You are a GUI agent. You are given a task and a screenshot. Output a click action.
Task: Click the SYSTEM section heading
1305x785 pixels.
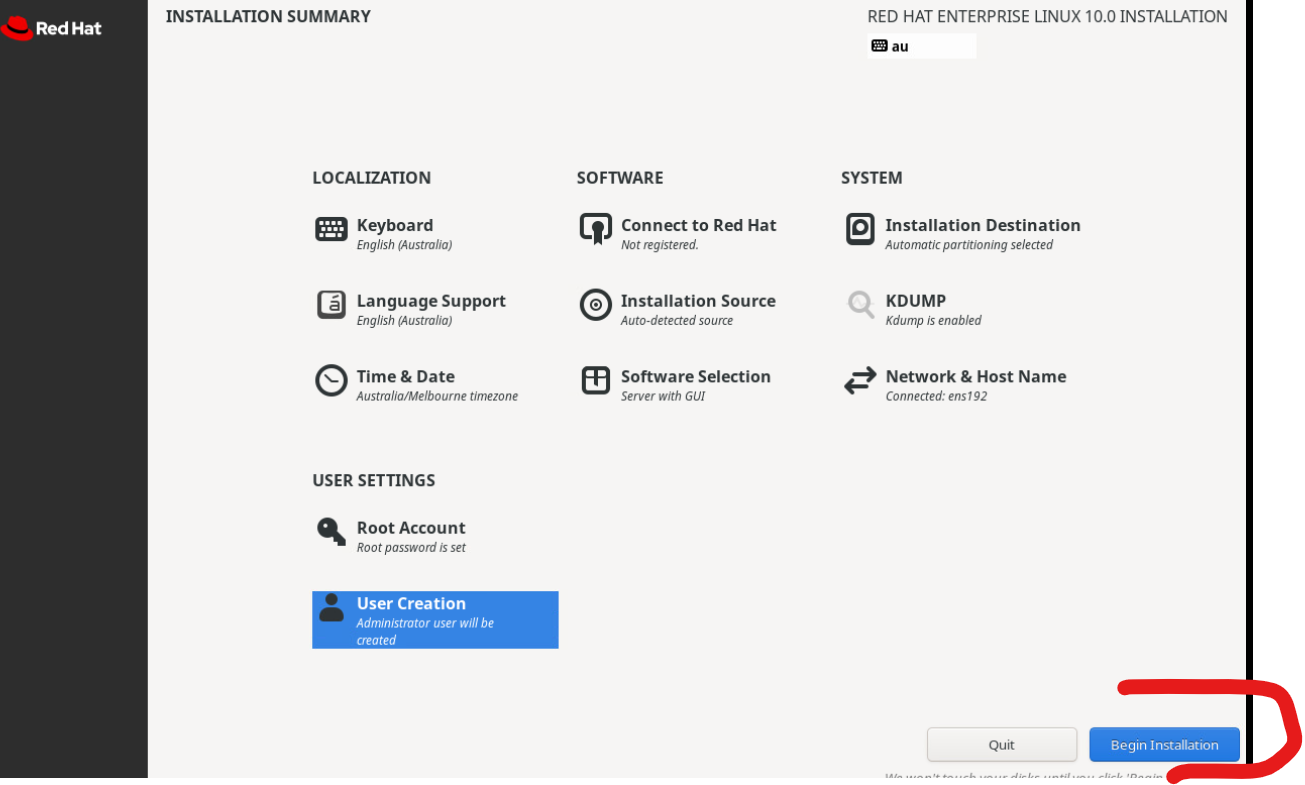(x=871, y=178)
